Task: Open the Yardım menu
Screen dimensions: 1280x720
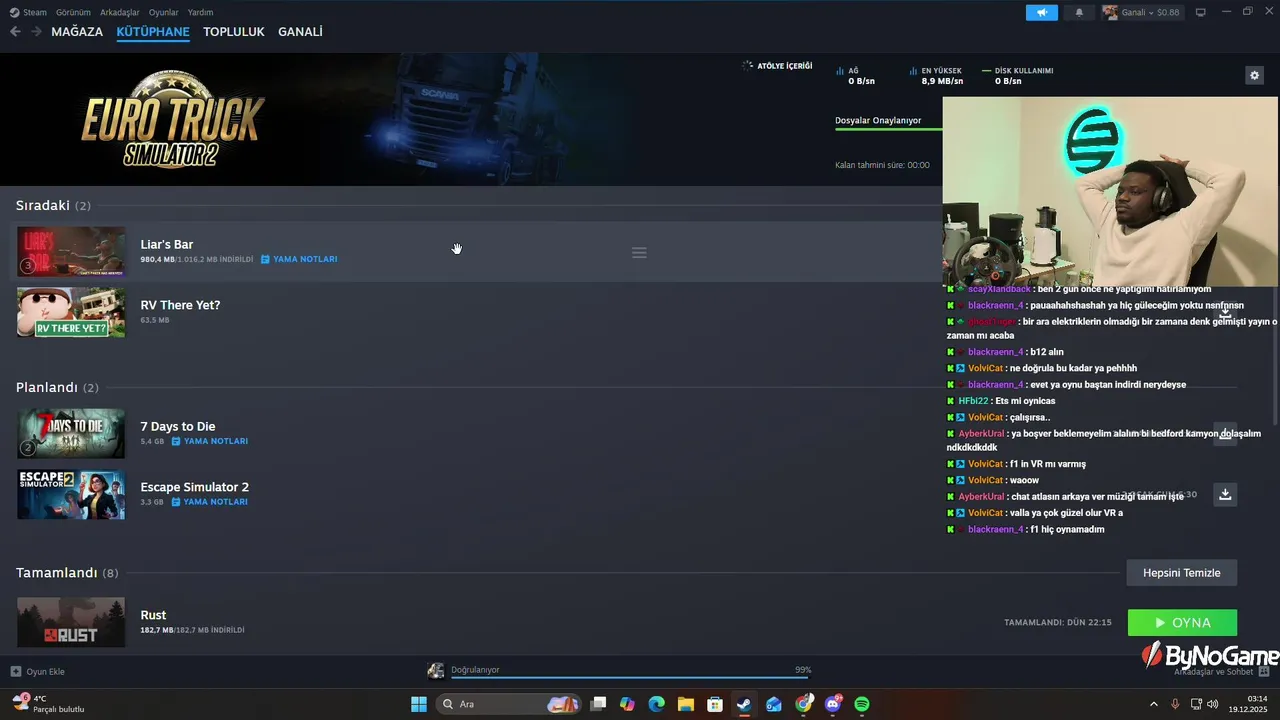Action: point(200,12)
